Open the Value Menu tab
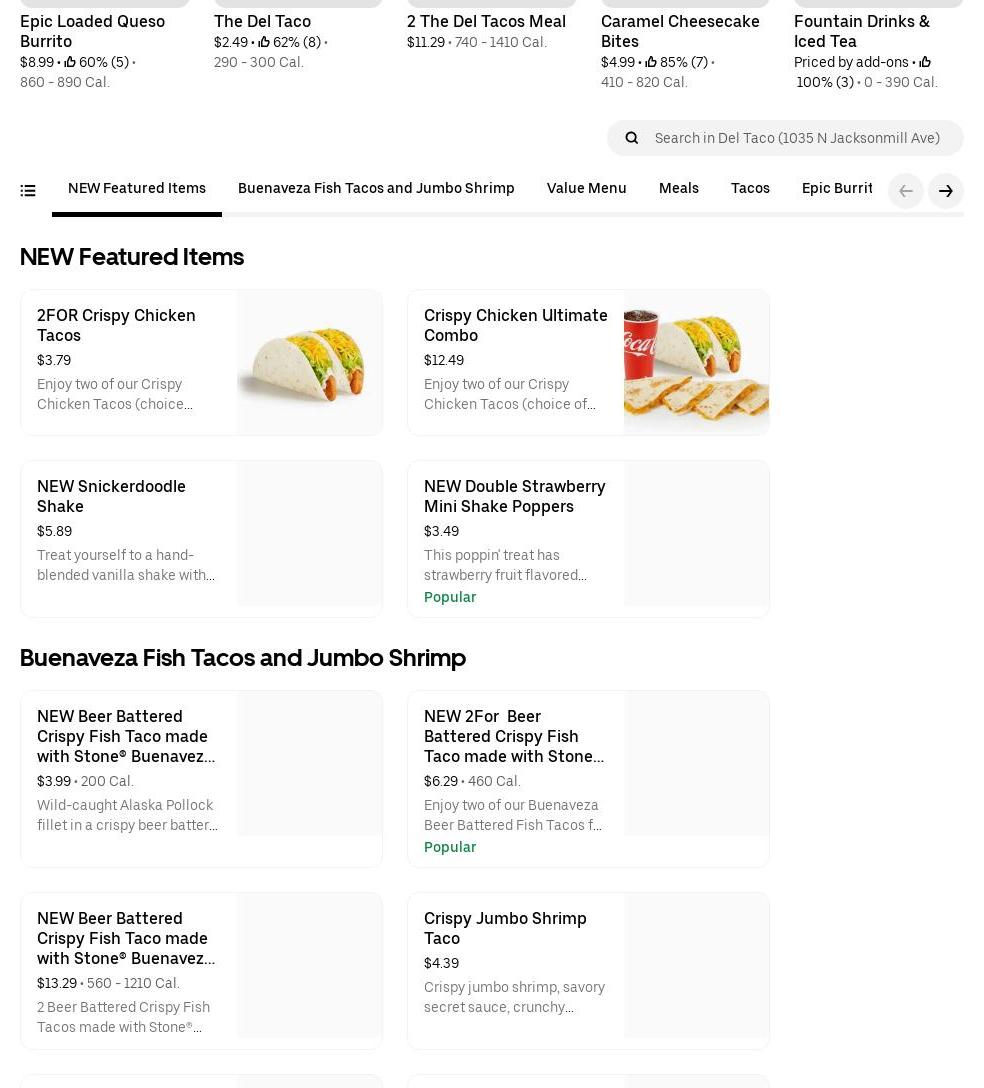The height and width of the screenshot is (1088, 984). click(586, 188)
